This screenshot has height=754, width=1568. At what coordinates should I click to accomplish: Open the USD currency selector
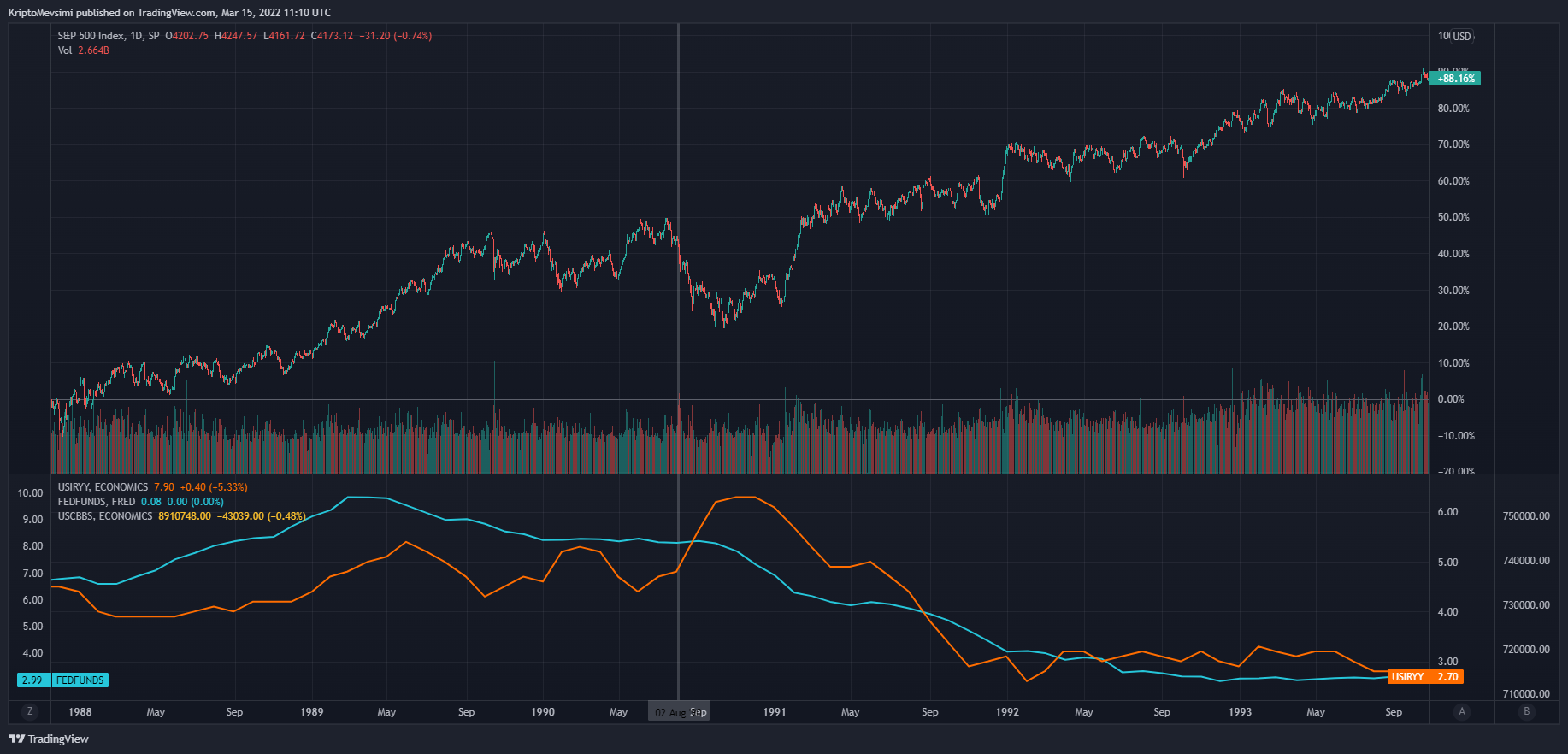point(1462,36)
